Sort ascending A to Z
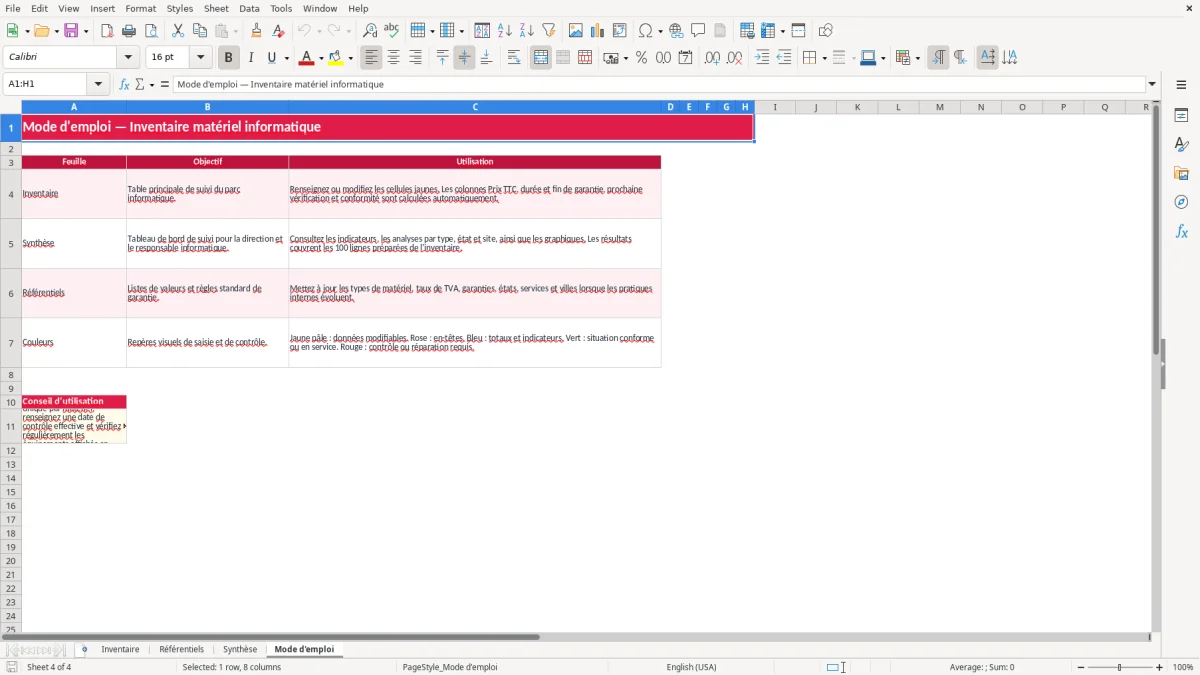 tap(505, 31)
